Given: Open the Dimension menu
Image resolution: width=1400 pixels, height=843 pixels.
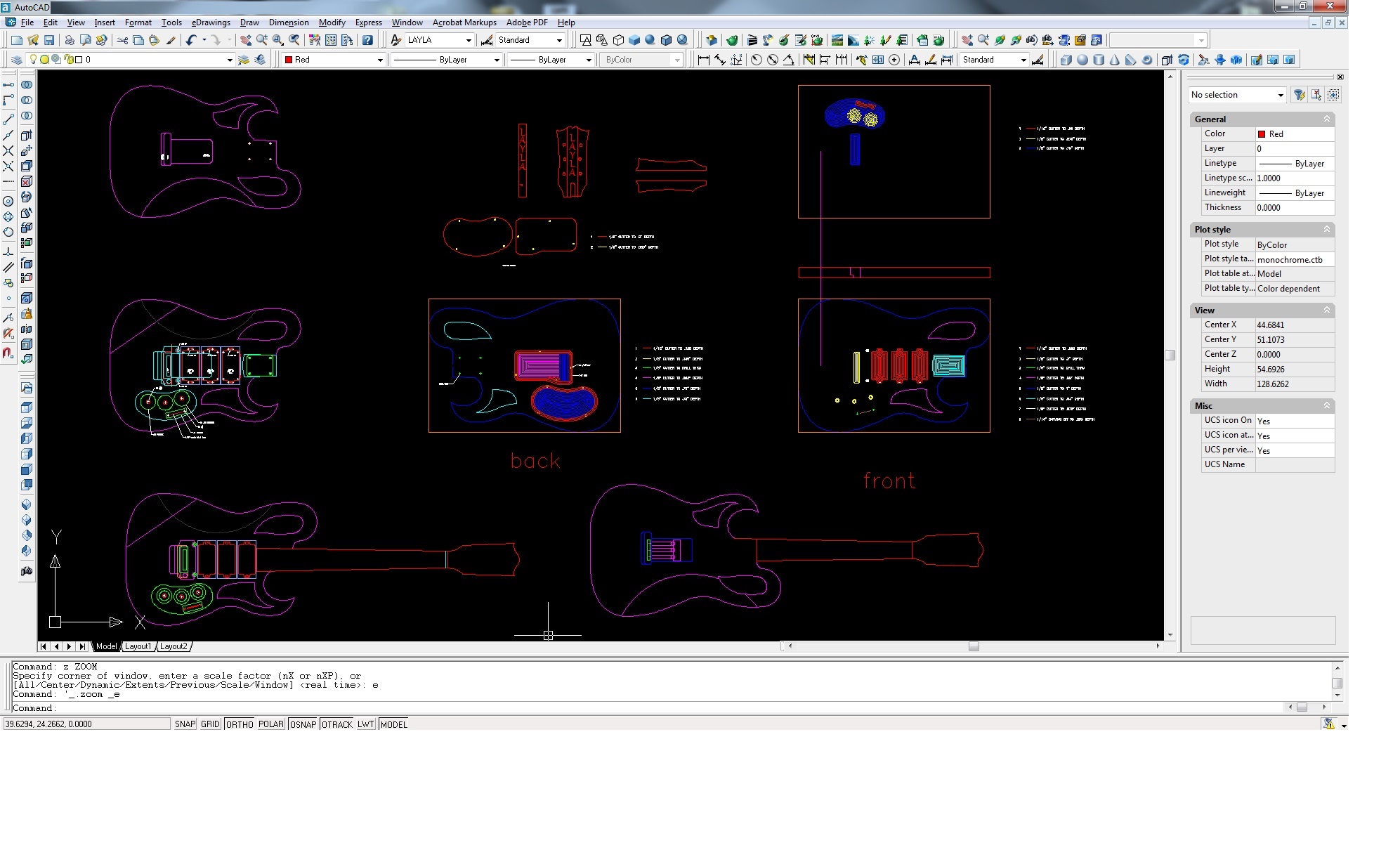Looking at the screenshot, I should click(x=288, y=22).
